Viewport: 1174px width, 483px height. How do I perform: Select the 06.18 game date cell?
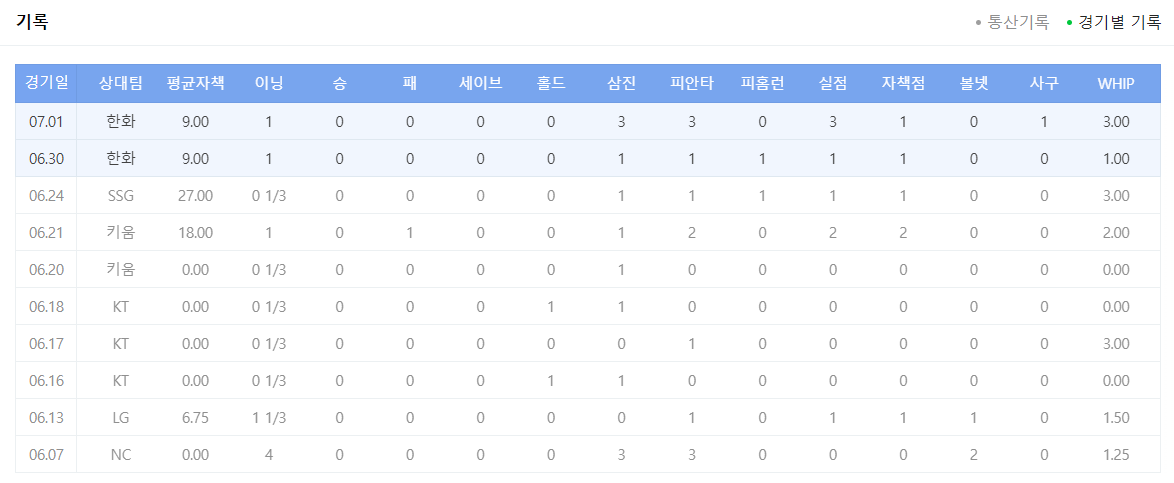(x=46, y=306)
